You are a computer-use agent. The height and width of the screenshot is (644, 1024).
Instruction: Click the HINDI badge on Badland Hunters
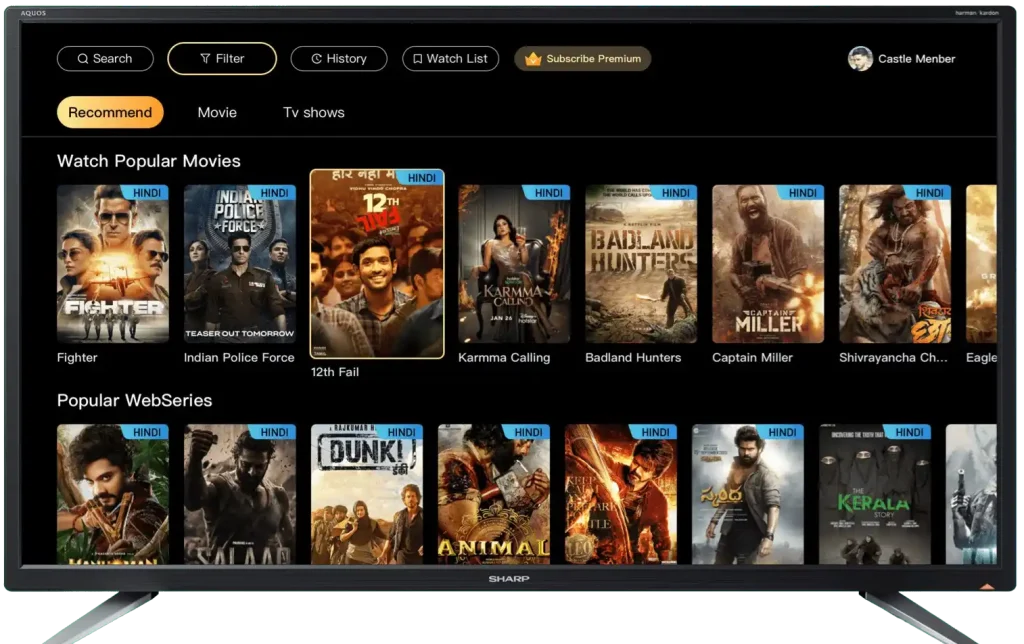(675, 193)
